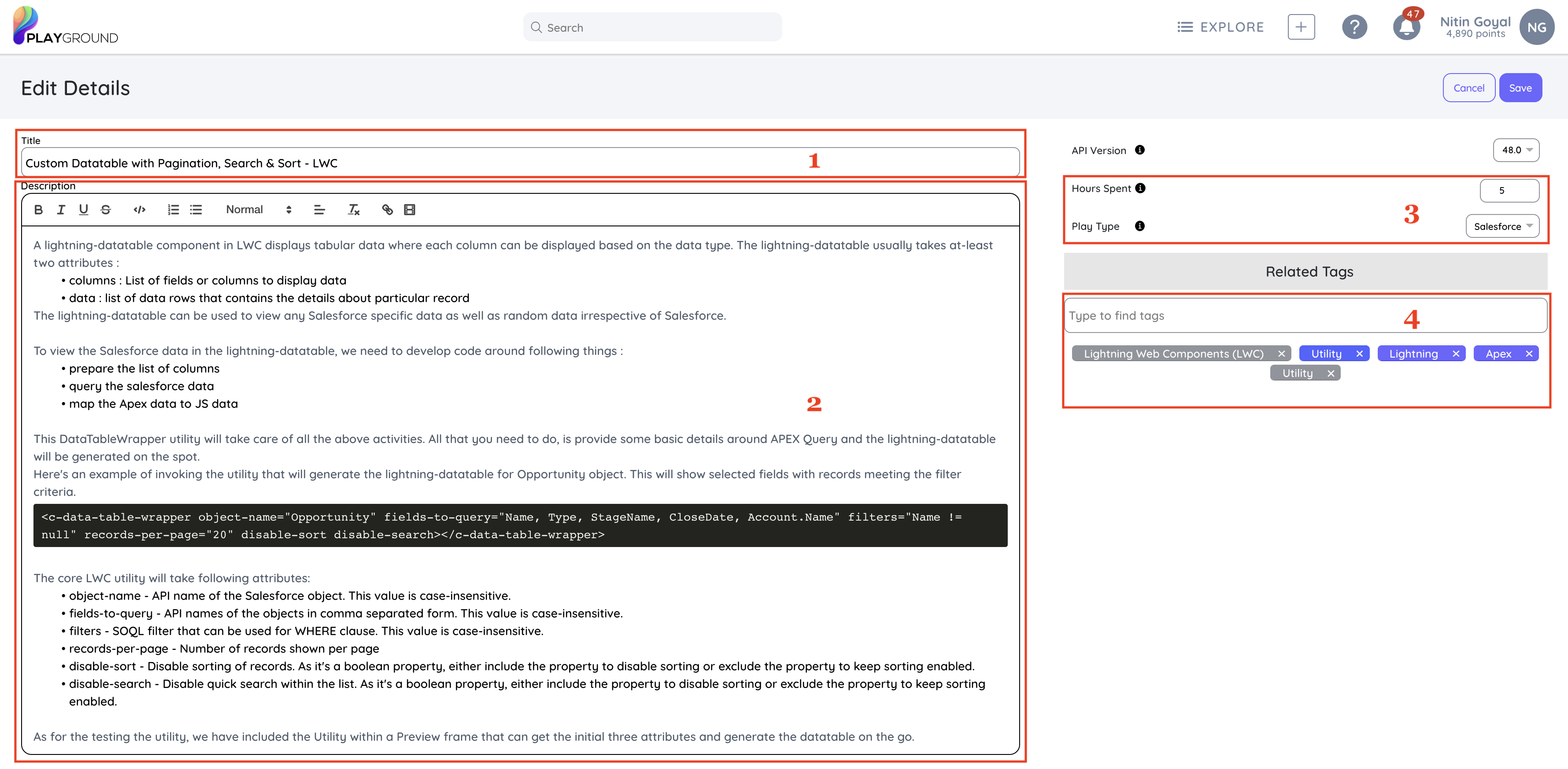Open the API Version 48.0 dropdown
Screen dimensions: 1568x769
point(1516,150)
